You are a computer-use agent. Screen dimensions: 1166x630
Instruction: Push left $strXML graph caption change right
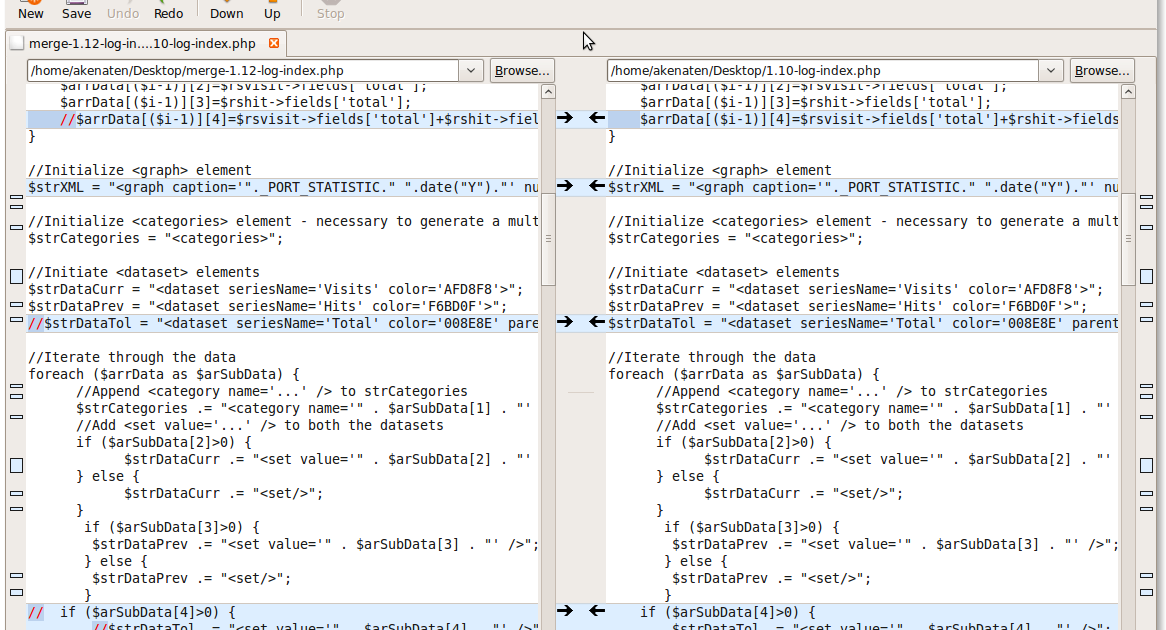click(x=565, y=185)
